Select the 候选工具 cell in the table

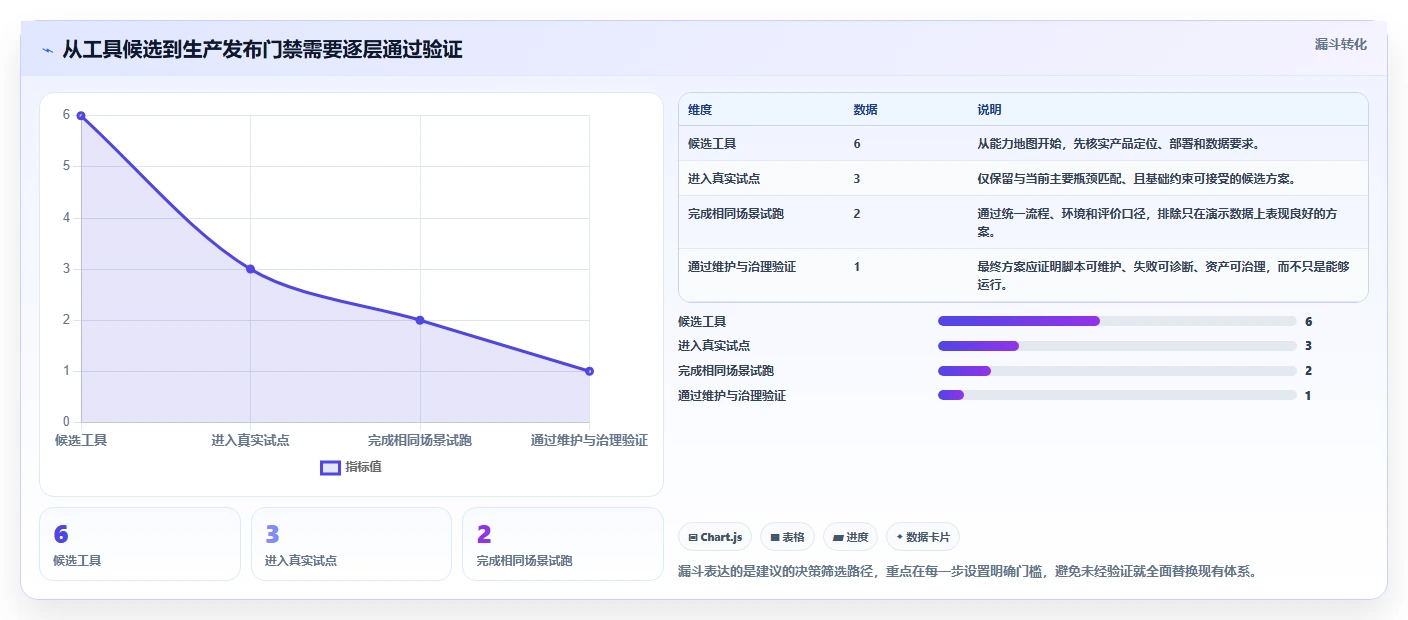(712, 144)
